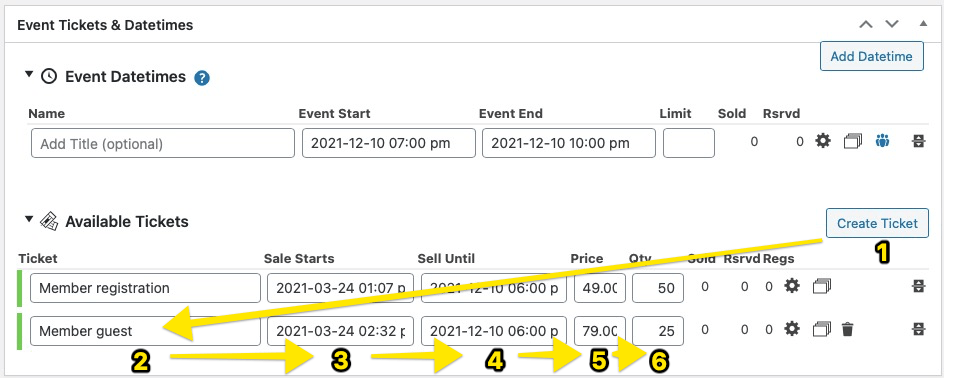This screenshot has width=964, height=378.
Task: Click the Available Tickets heading text
Action: point(127,222)
